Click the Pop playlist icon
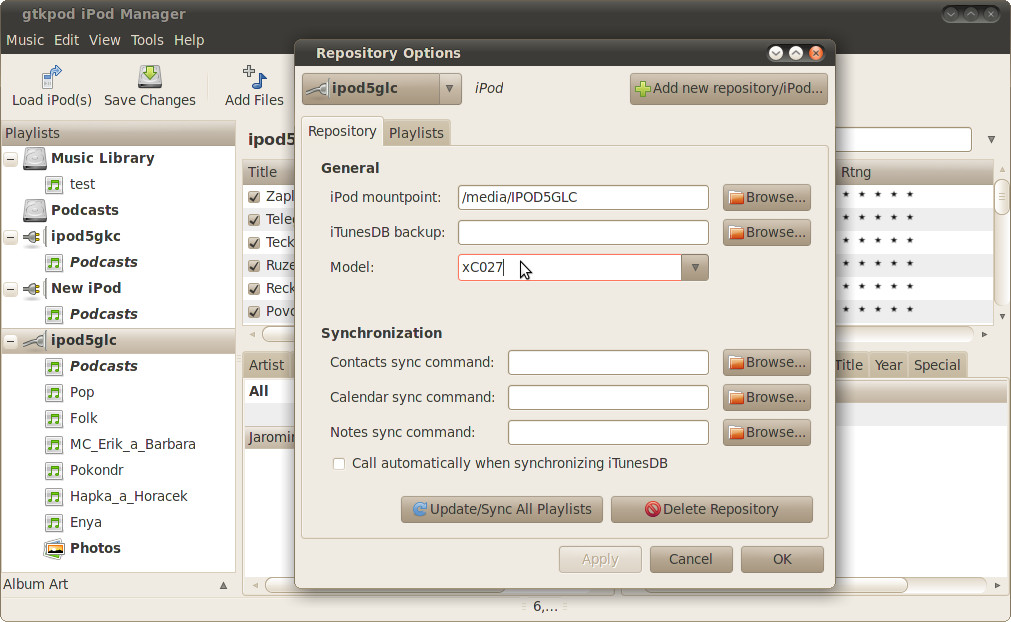The image size is (1011, 622). click(54, 393)
